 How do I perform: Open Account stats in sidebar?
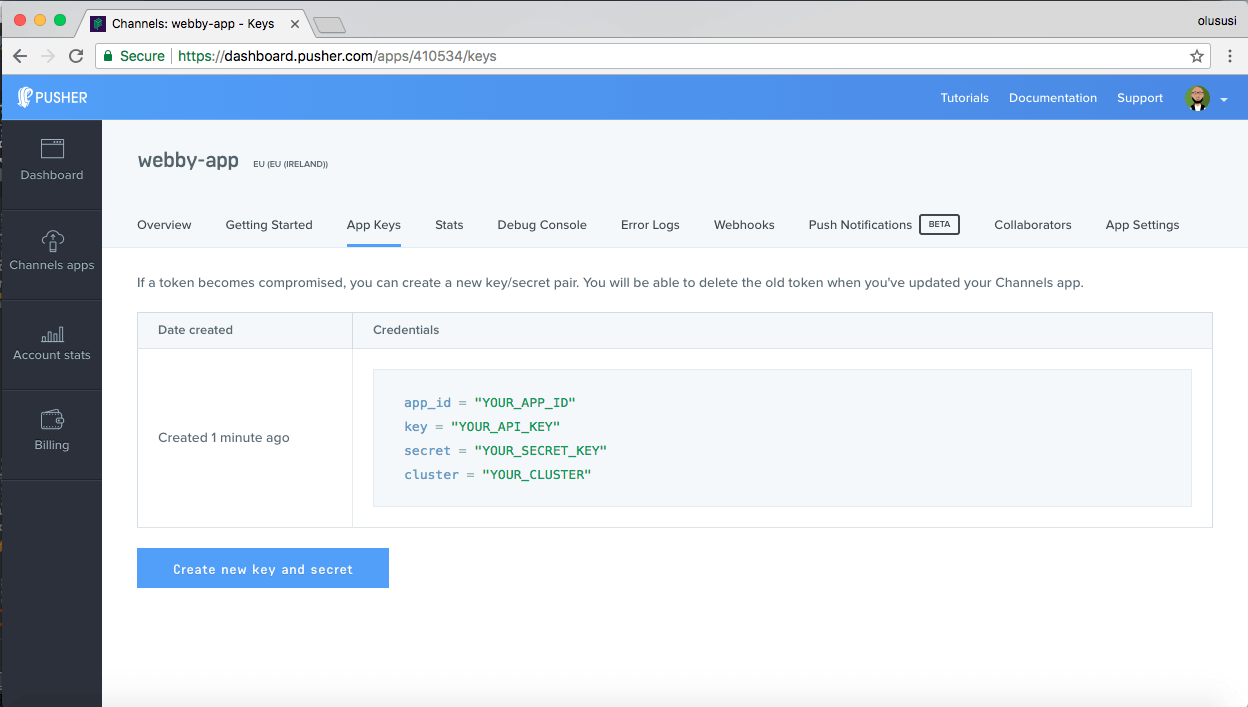pyautogui.click(x=52, y=343)
